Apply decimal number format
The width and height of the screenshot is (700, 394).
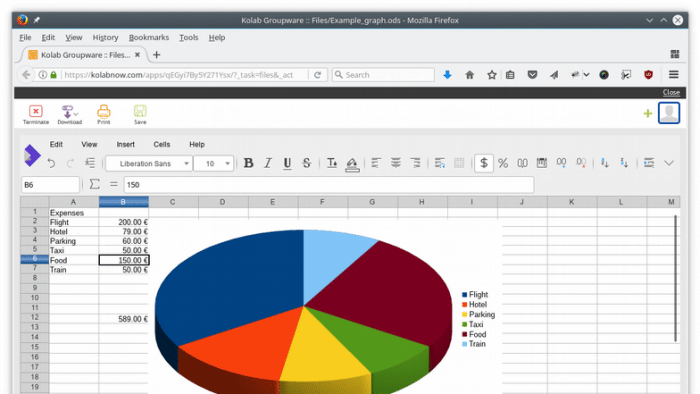tap(522, 163)
